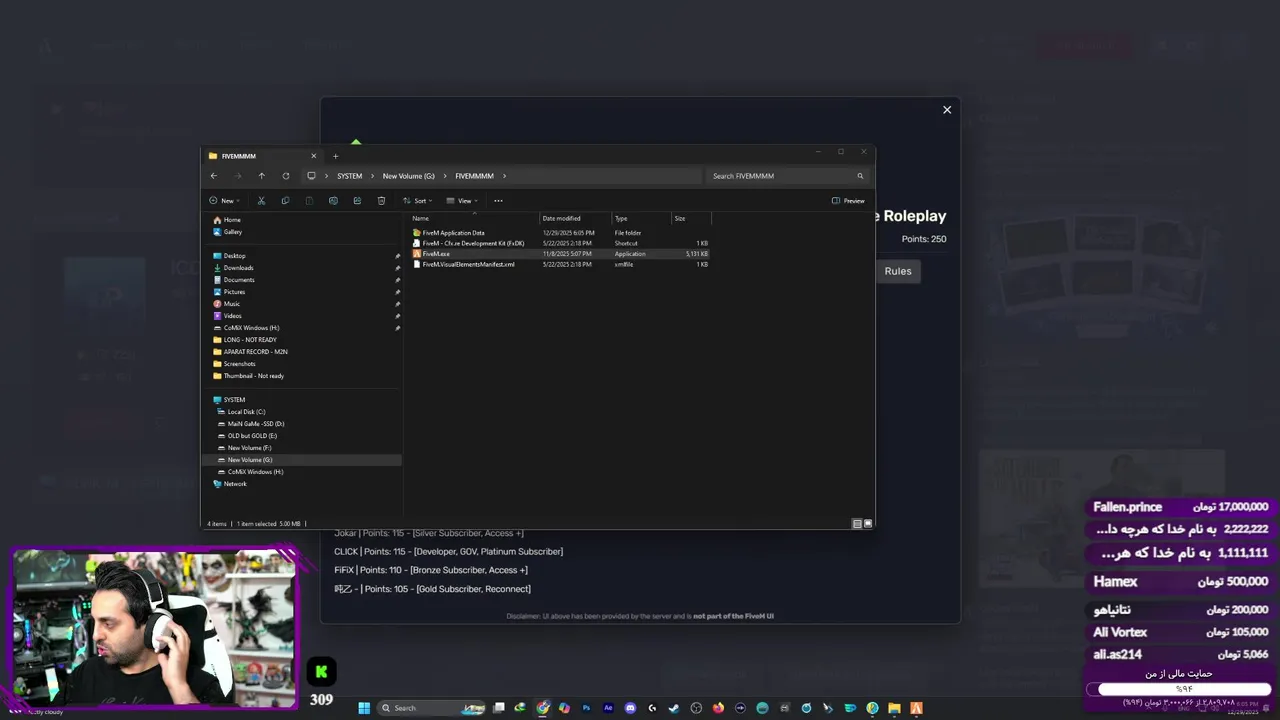Sort by the Size column header
Screen dimensions: 1280x720
pos(691,218)
